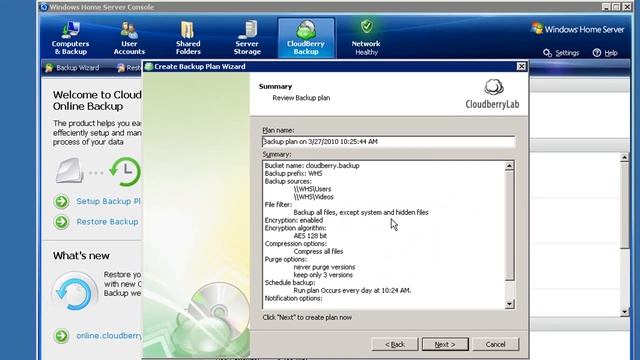Click the 'Compress all files' summary line
This screenshot has width=640, height=360.
coord(318,251)
